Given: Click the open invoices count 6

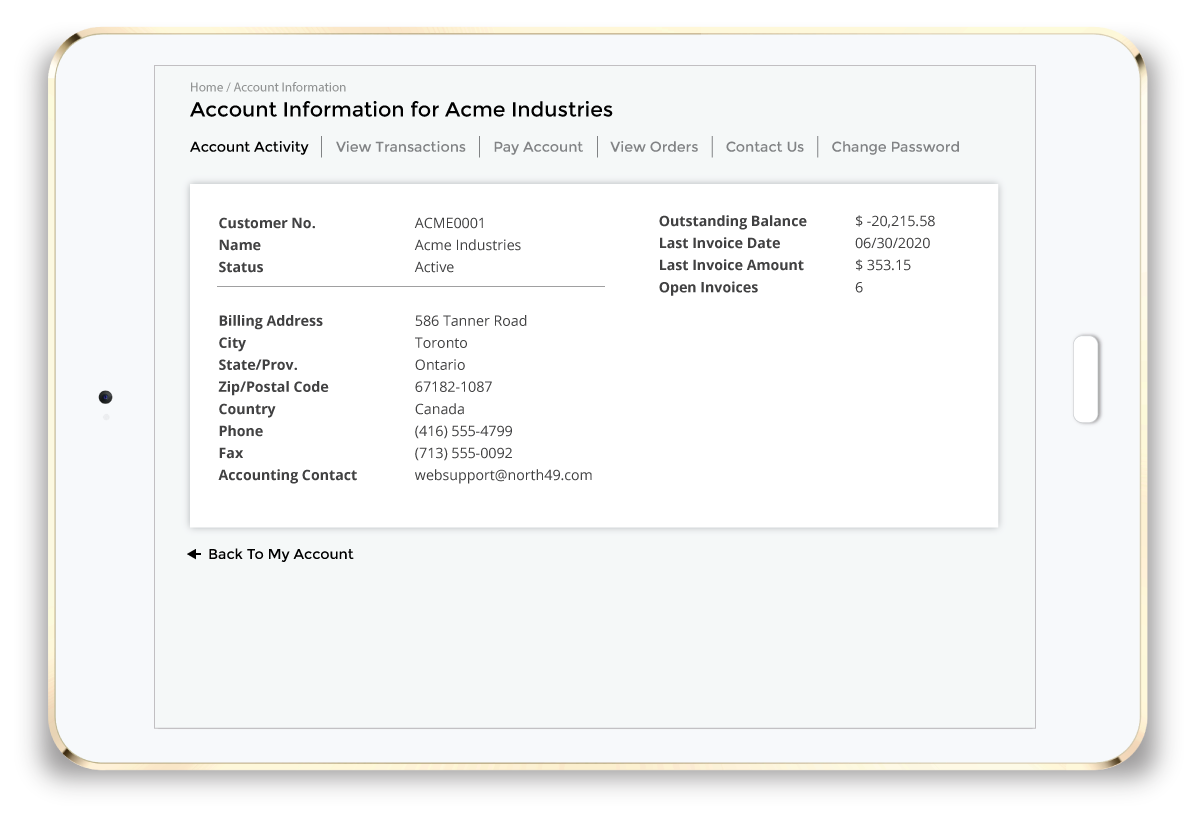Looking at the screenshot, I should click(859, 287).
